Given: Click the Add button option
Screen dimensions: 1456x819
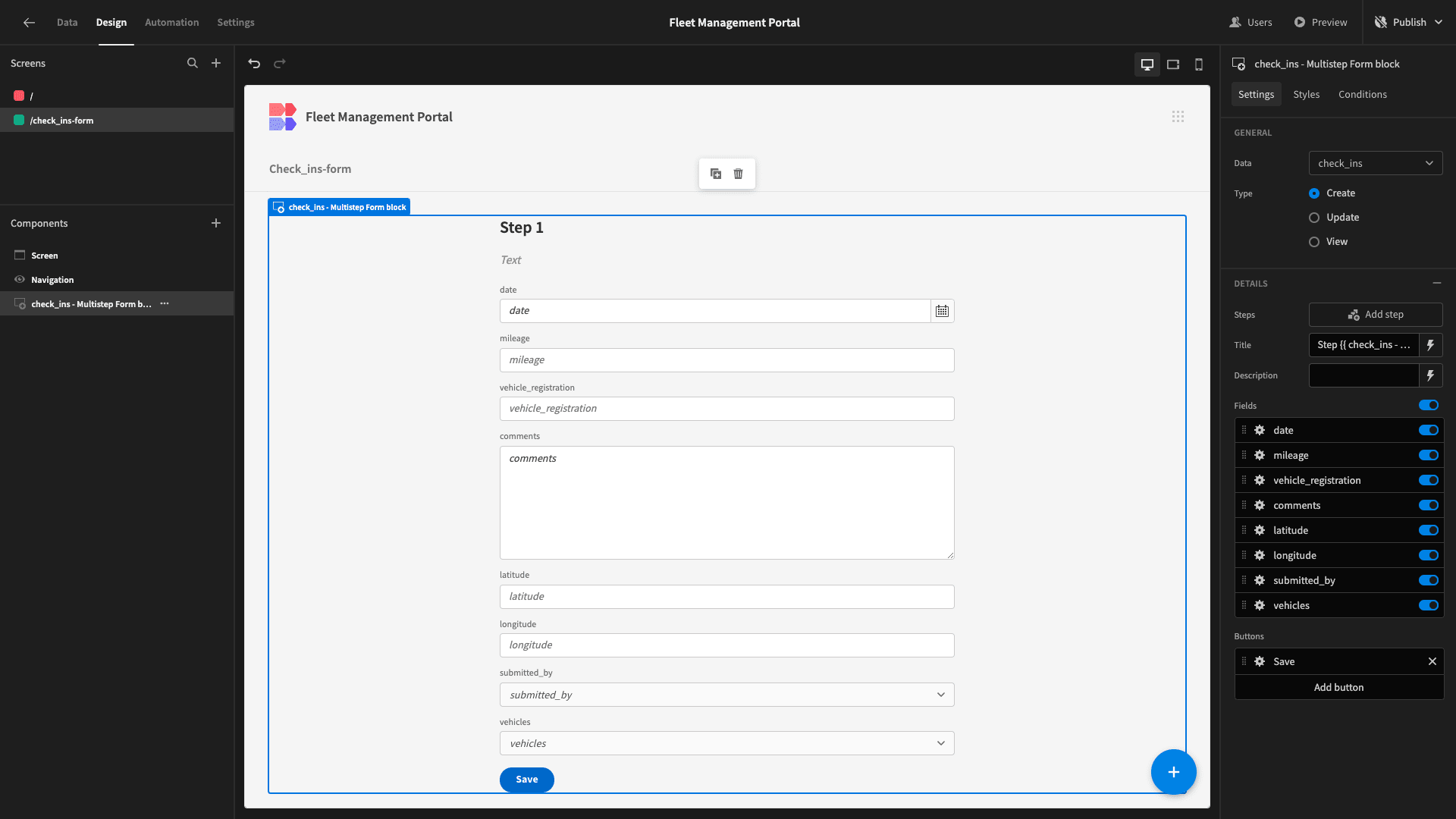Looking at the screenshot, I should [1338, 687].
